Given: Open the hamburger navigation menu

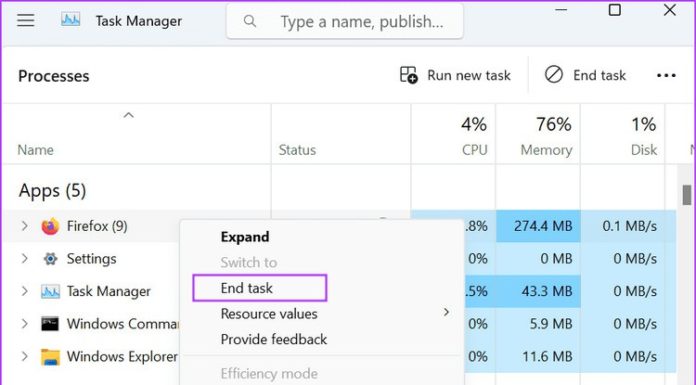Looking at the screenshot, I should click(26, 20).
